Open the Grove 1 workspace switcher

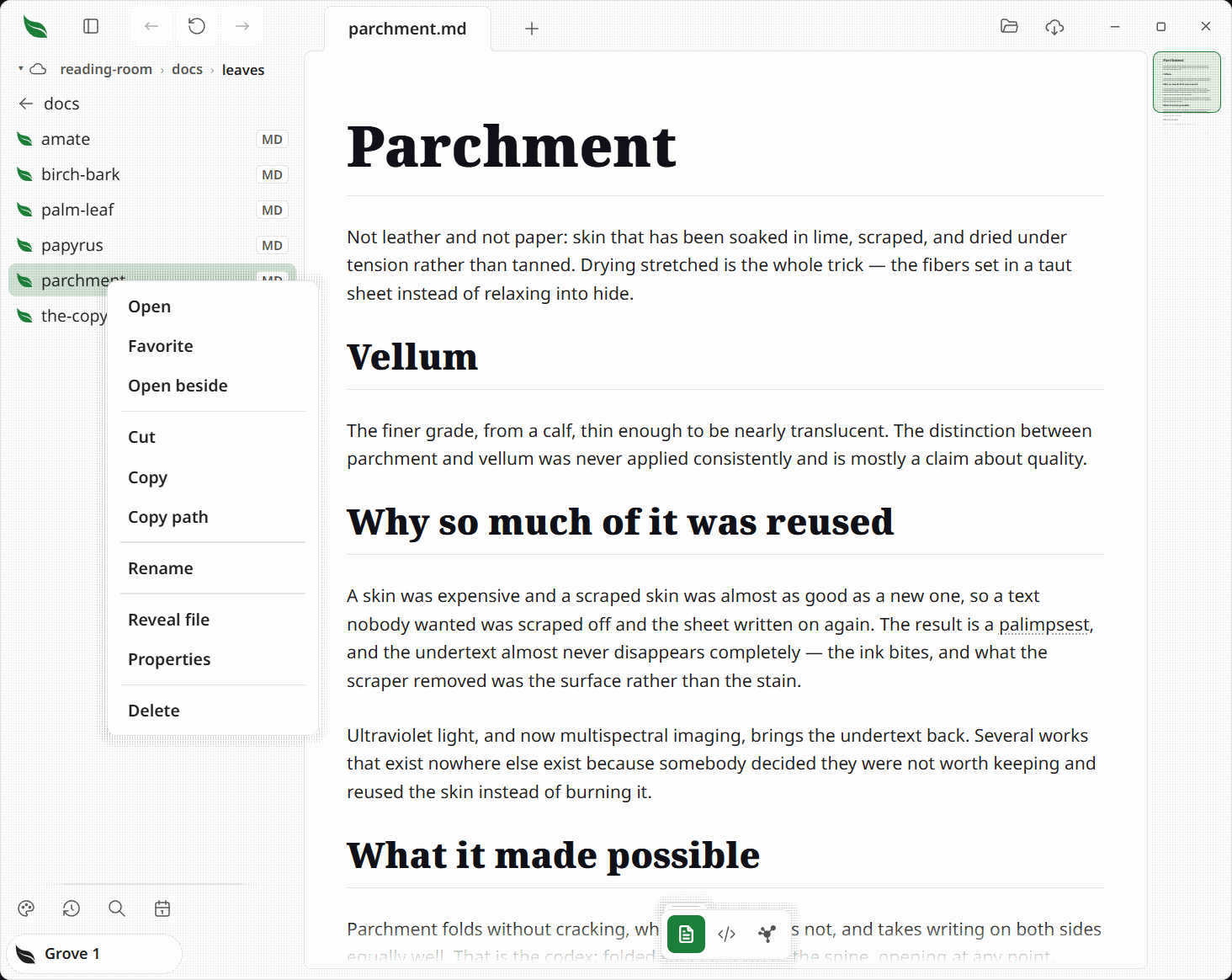(94, 954)
